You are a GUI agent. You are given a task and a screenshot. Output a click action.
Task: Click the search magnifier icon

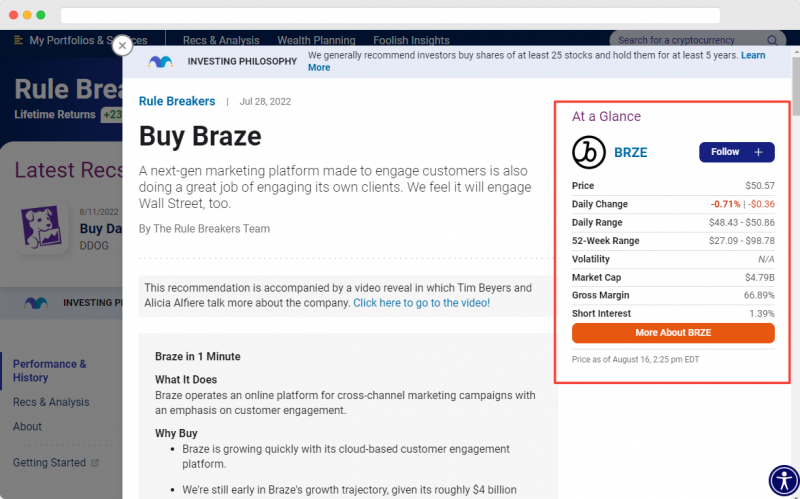tap(772, 40)
